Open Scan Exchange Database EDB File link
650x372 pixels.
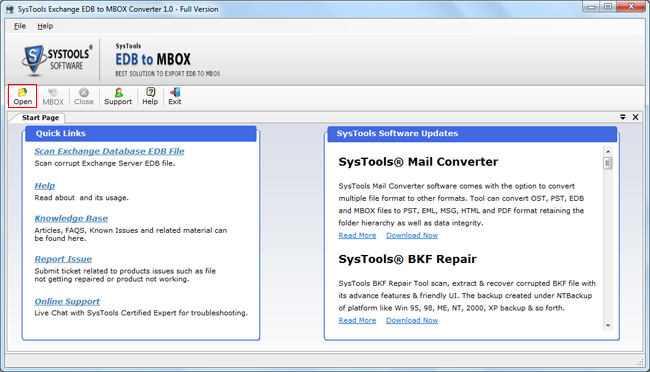[x=109, y=151]
